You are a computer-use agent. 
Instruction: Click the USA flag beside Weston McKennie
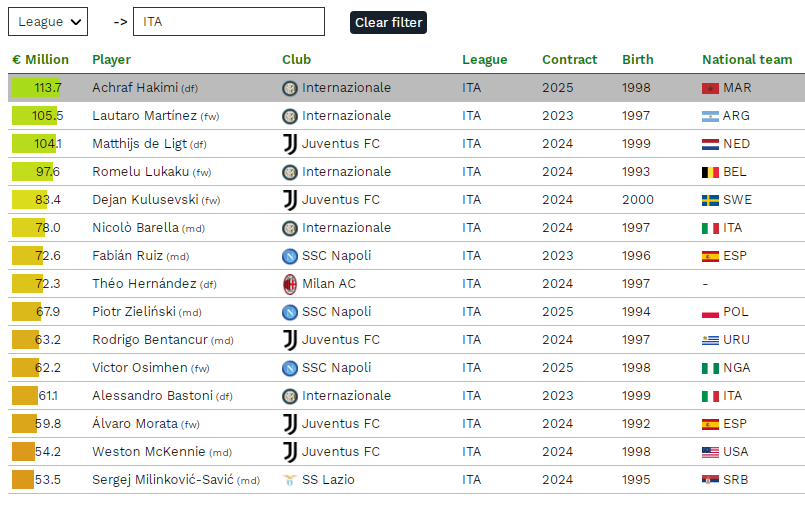(x=710, y=452)
